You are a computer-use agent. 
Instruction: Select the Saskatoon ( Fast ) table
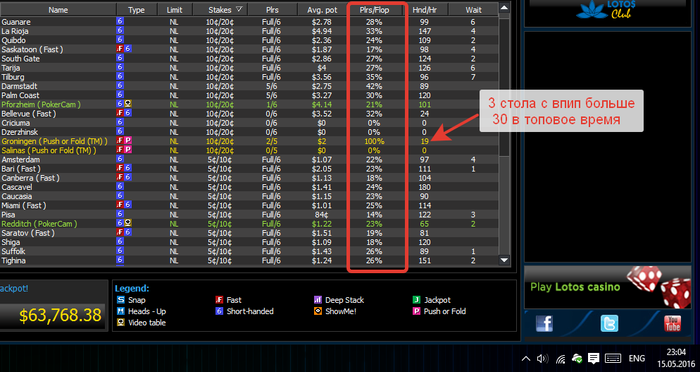tap(249, 50)
